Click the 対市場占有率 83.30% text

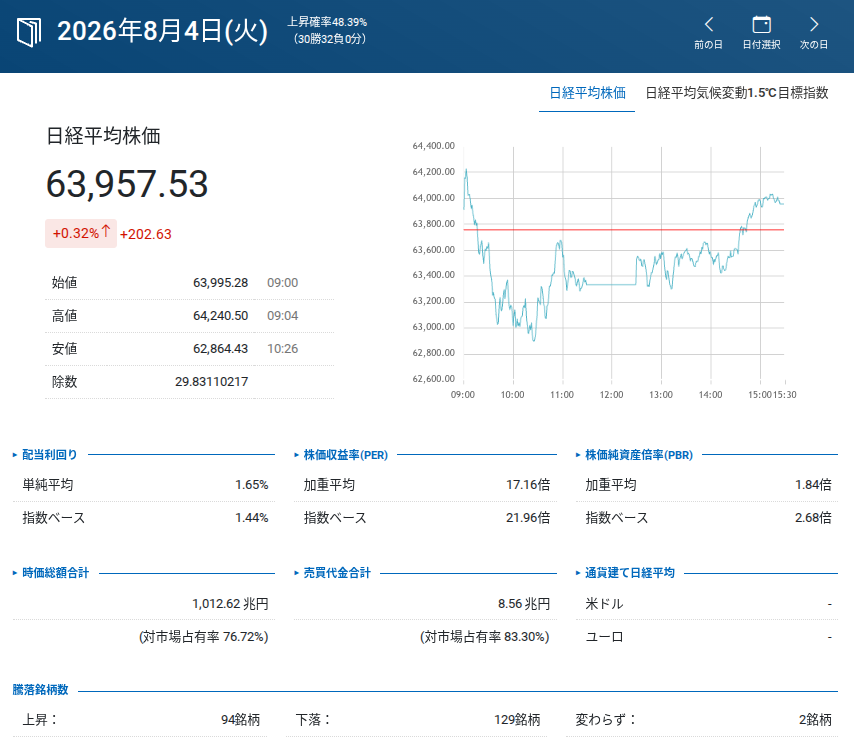(485, 637)
